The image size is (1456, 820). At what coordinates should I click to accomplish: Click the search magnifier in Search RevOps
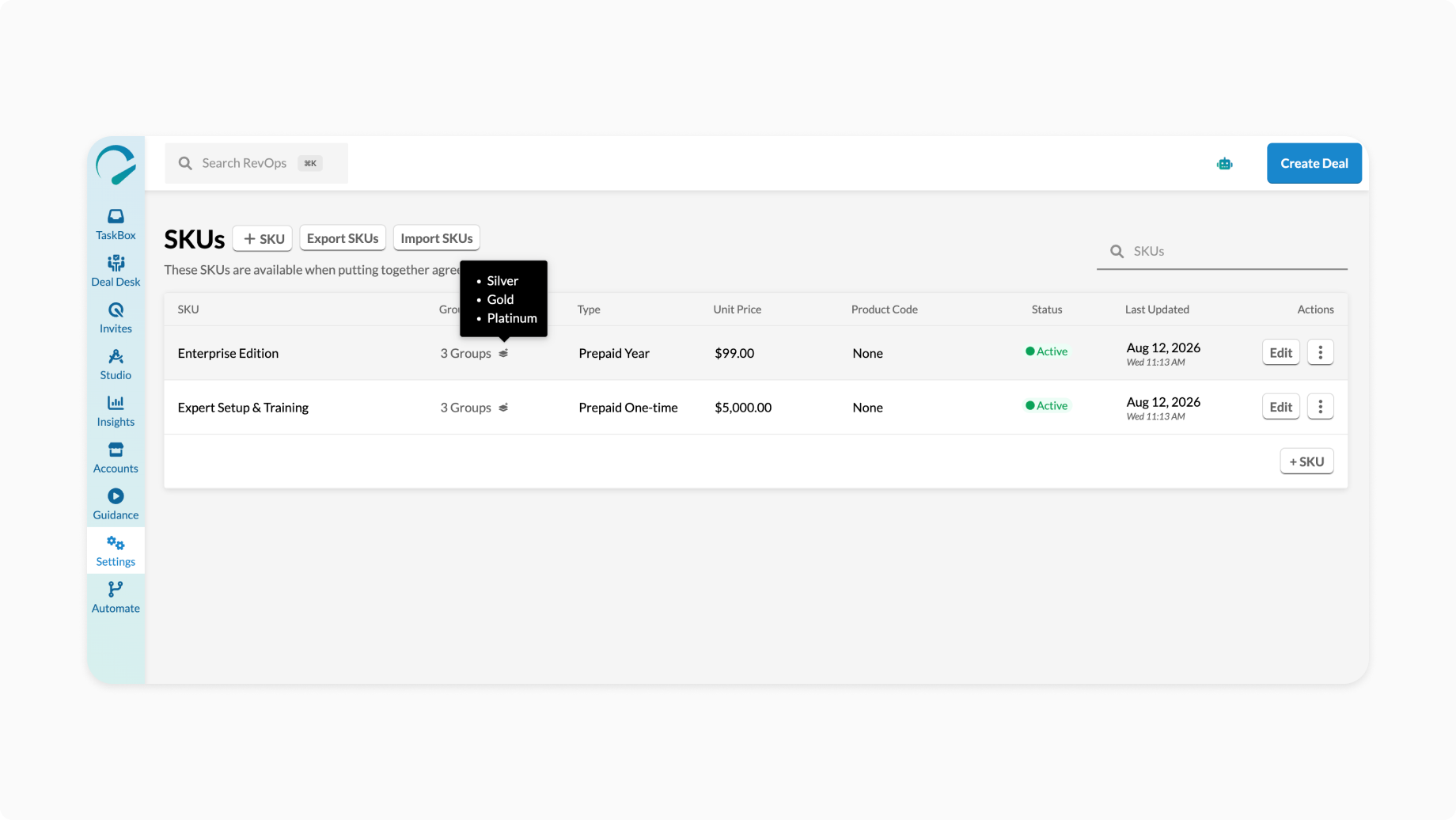coord(185,163)
